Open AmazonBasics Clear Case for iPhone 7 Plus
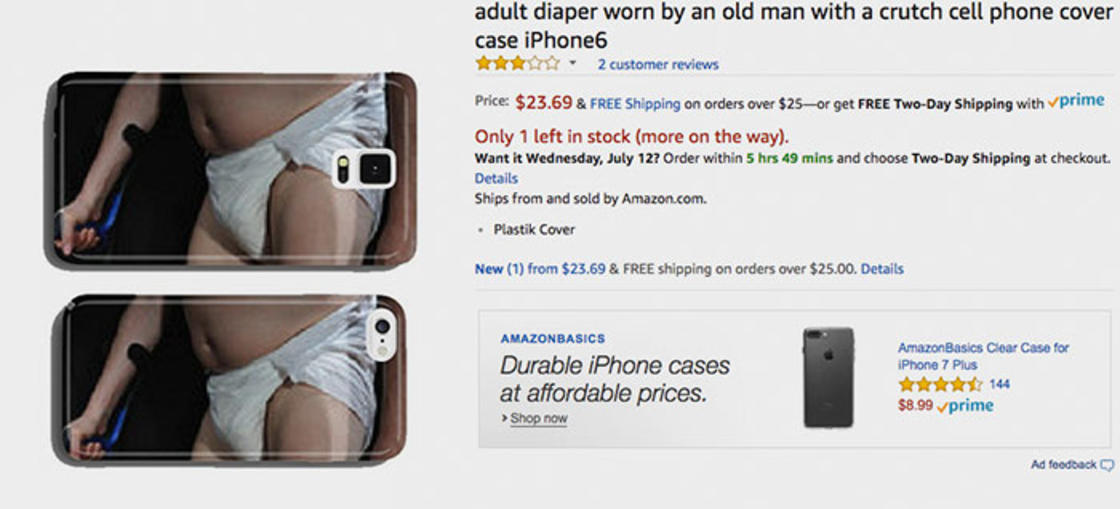1120x509 pixels. point(982,356)
